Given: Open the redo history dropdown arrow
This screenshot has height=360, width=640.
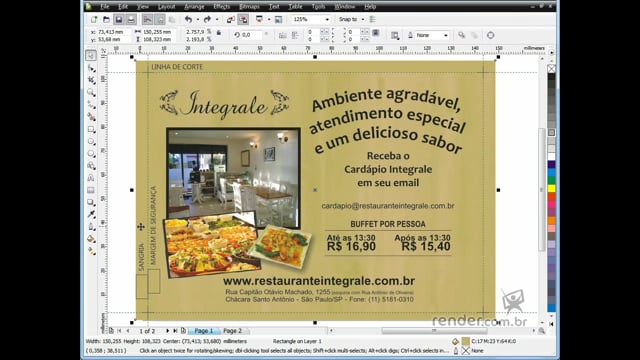Looking at the screenshot, I should tap(217, 19).
